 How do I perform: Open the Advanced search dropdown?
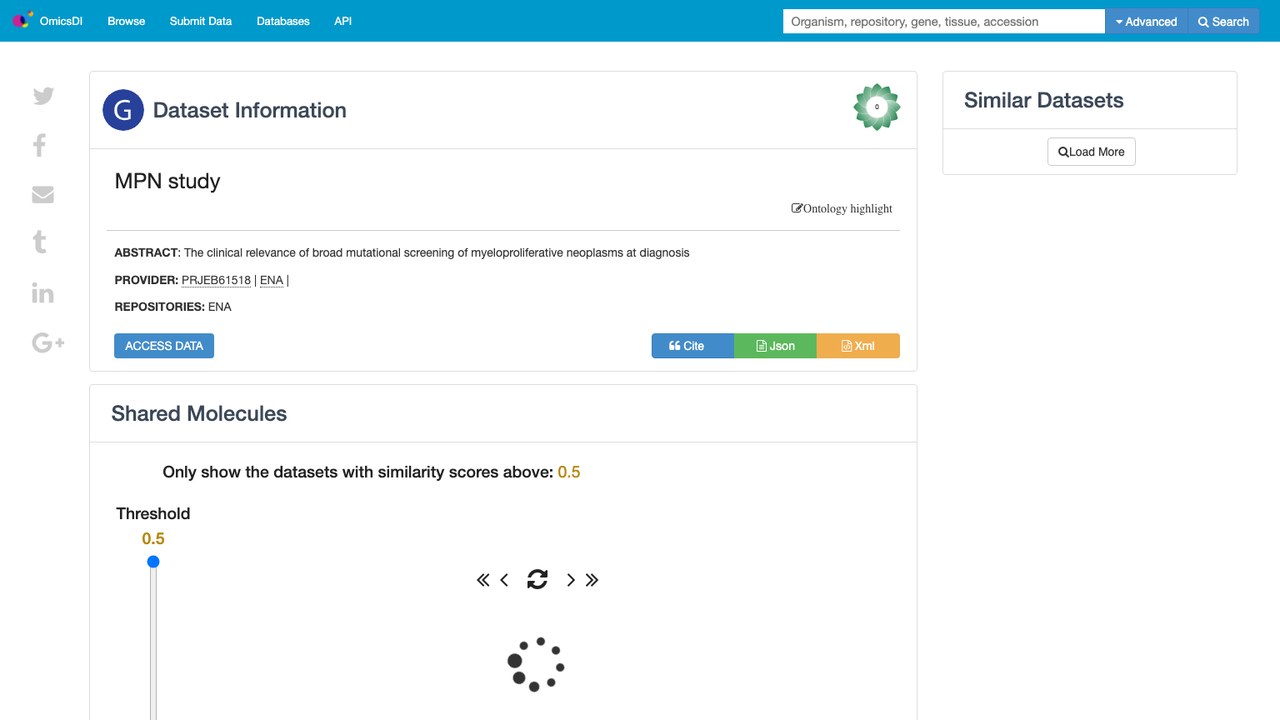click(1146, 21)
